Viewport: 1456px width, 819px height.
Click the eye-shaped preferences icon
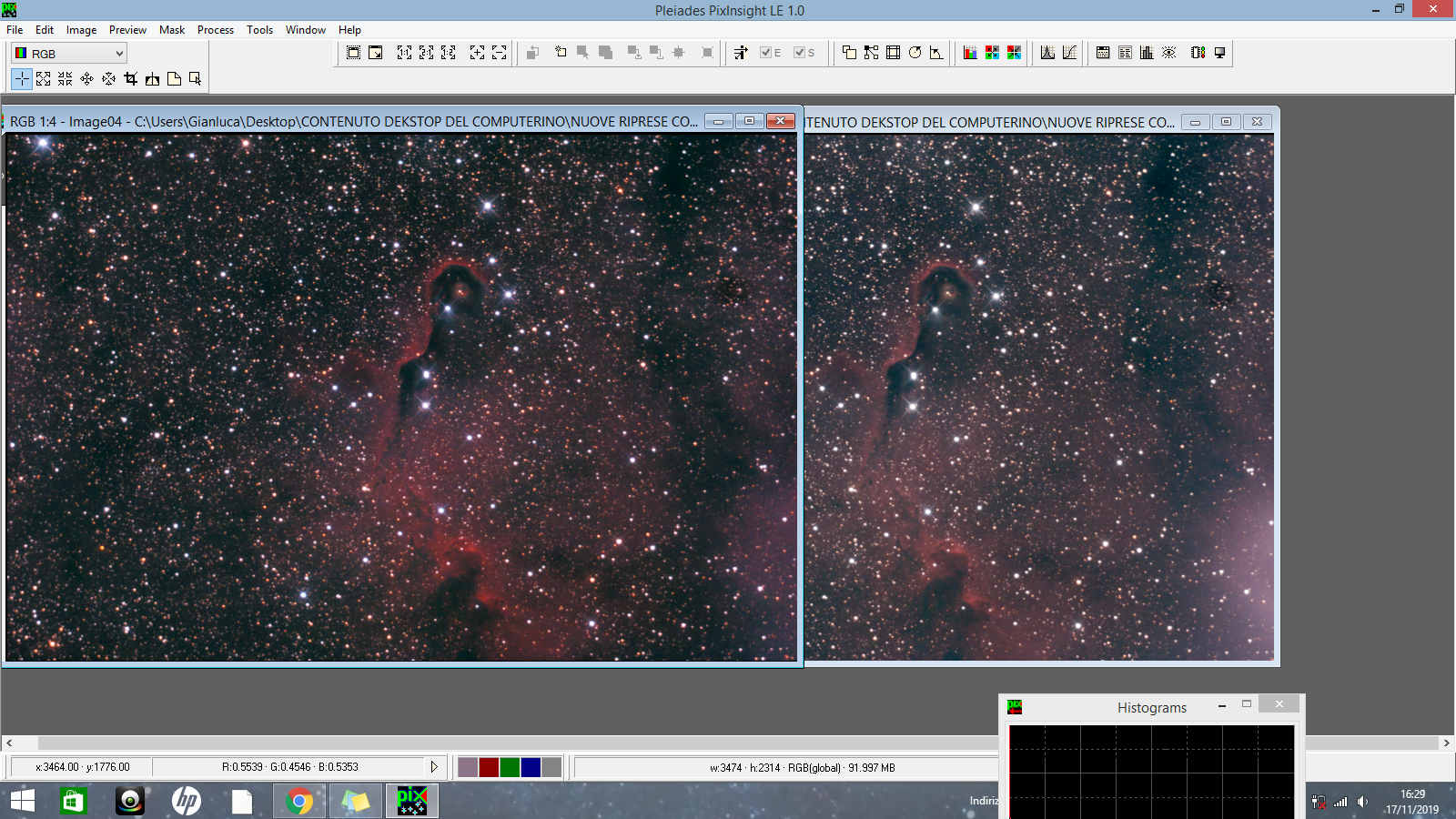click(1168, 53)
